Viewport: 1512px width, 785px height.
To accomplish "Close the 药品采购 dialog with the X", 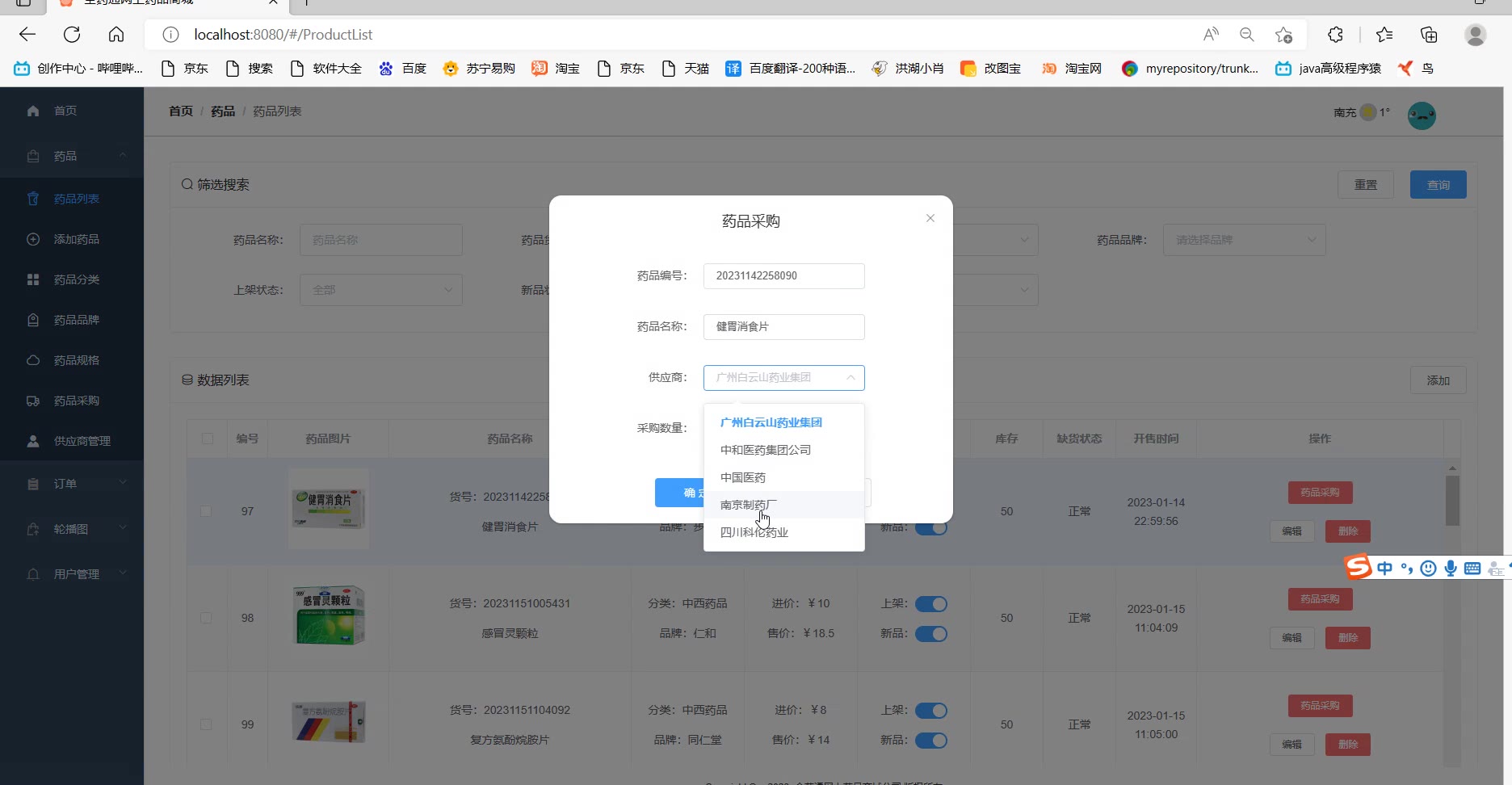I will (x=930, y=218).
